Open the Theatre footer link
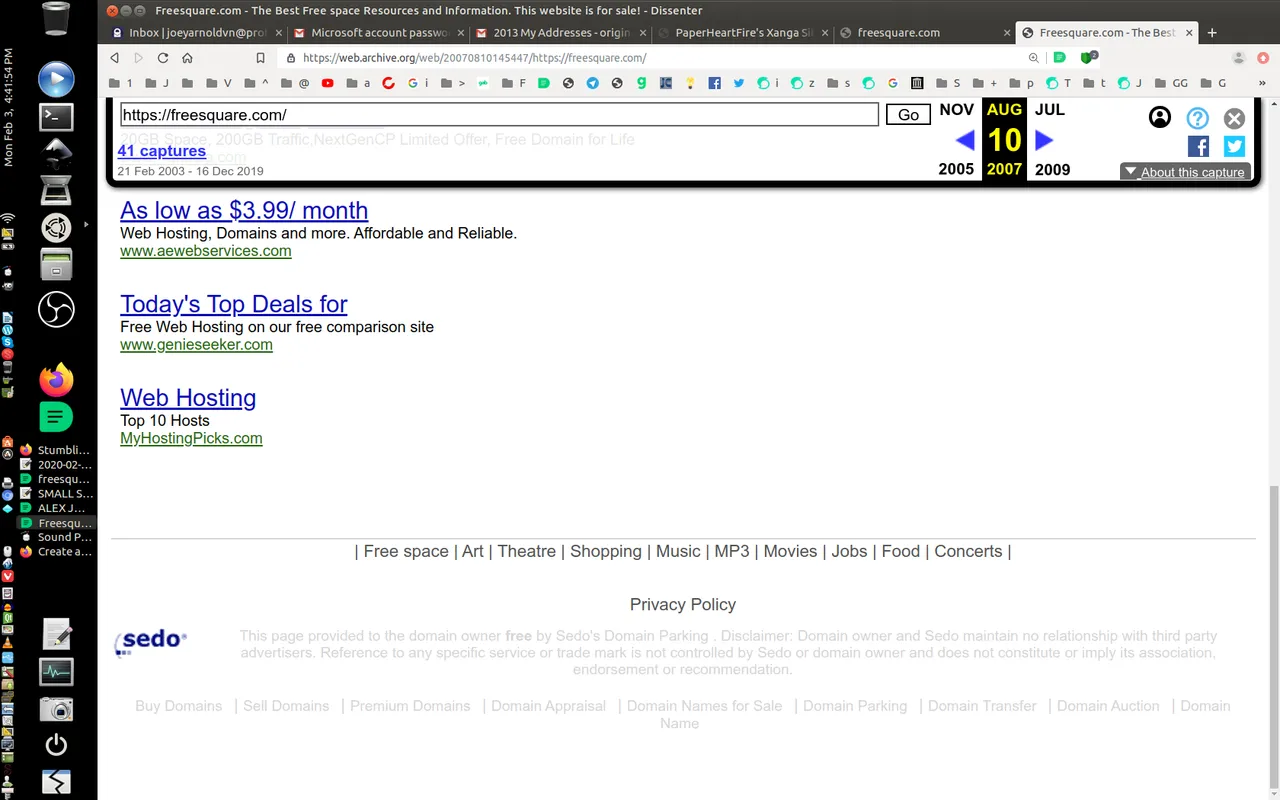The width and height of the screenshot is (1280, 800). coord(526,551)
